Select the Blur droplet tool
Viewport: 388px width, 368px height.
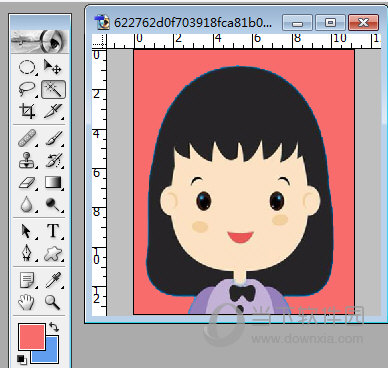(27, 204)
